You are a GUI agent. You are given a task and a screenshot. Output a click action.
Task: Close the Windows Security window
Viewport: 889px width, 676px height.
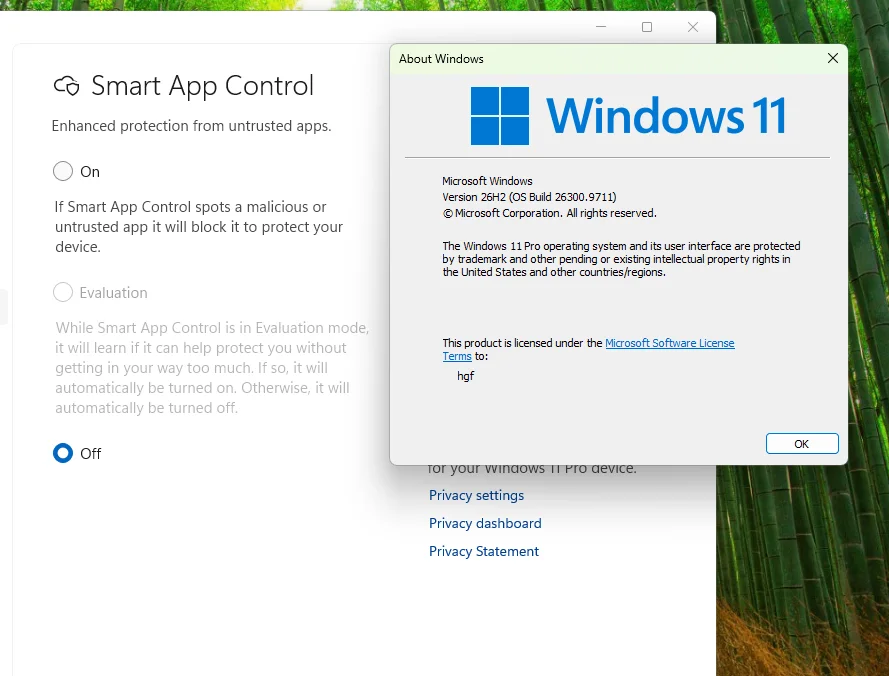pos(693,27)
